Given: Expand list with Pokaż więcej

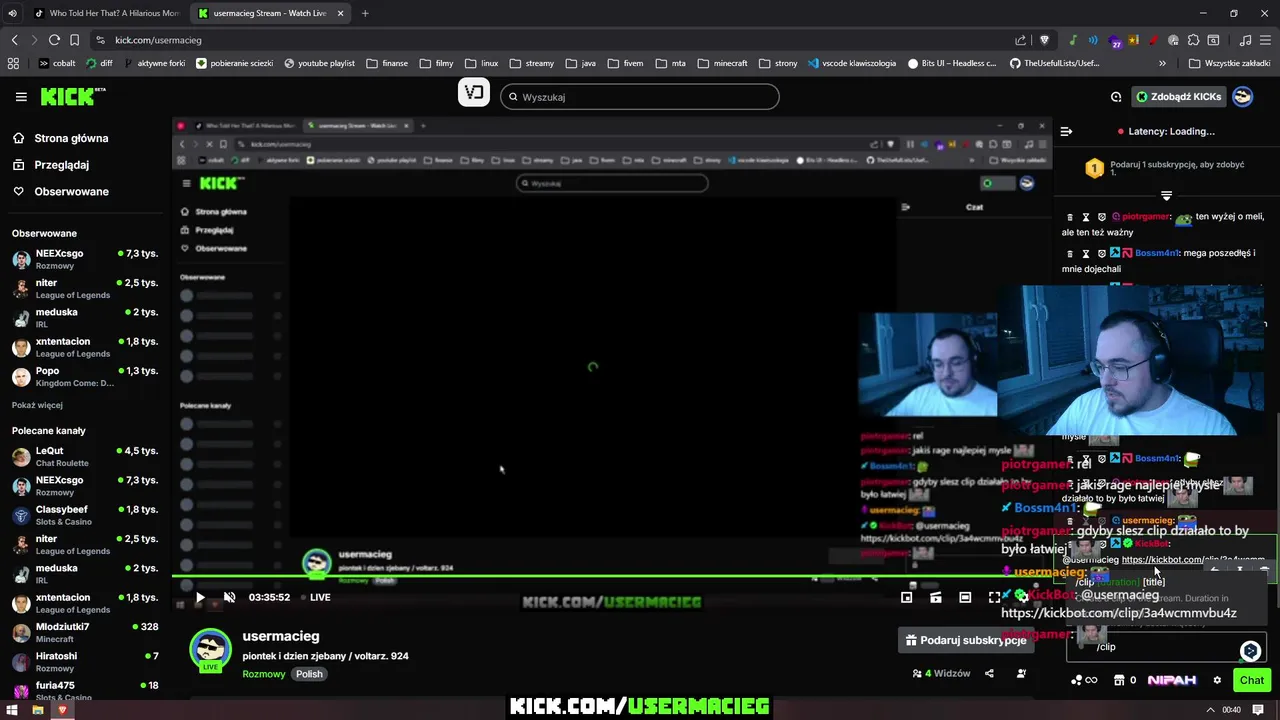Looking at the screenshot, I should tap(37, 405).
